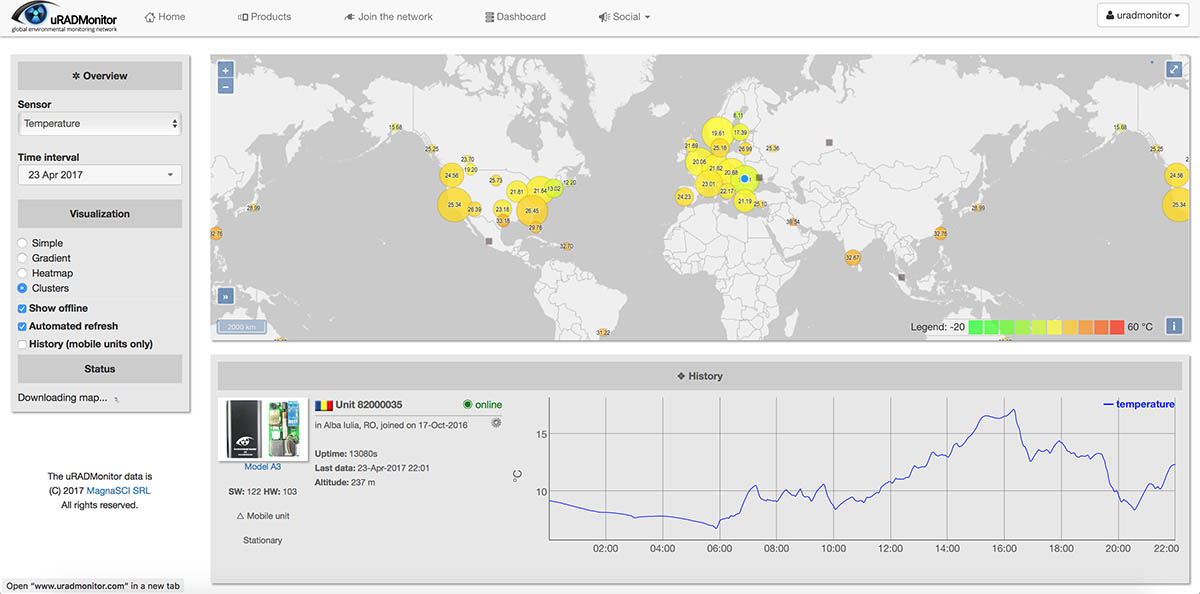
Task: Open the uradmonitor account dropdown
Action: [x=1141, y=15]
